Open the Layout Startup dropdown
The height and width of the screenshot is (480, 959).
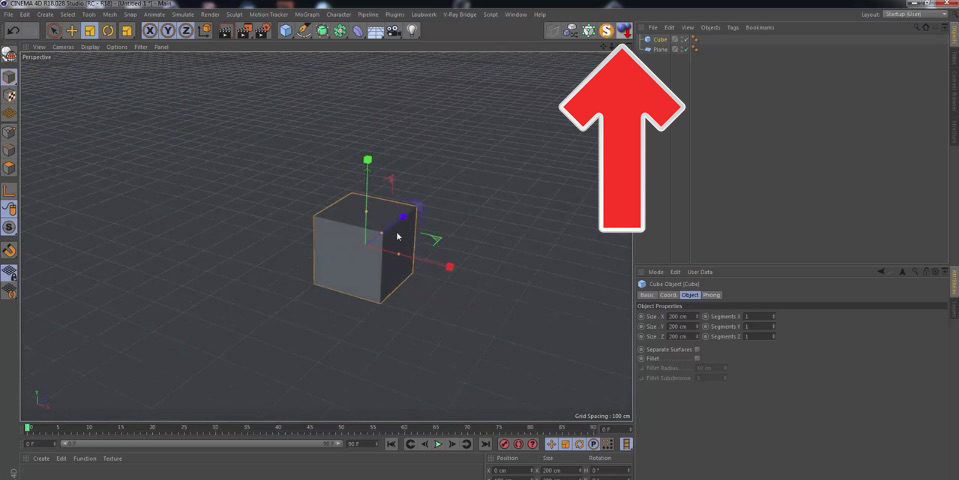[916, 14]
